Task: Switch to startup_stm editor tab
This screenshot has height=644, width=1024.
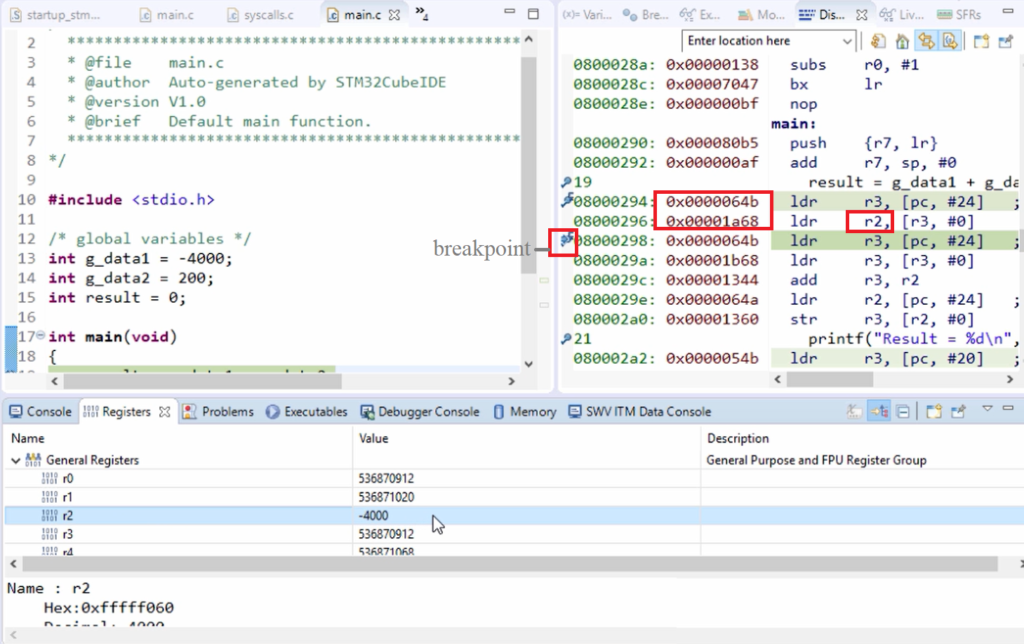Action: click(x=56, y=14)
